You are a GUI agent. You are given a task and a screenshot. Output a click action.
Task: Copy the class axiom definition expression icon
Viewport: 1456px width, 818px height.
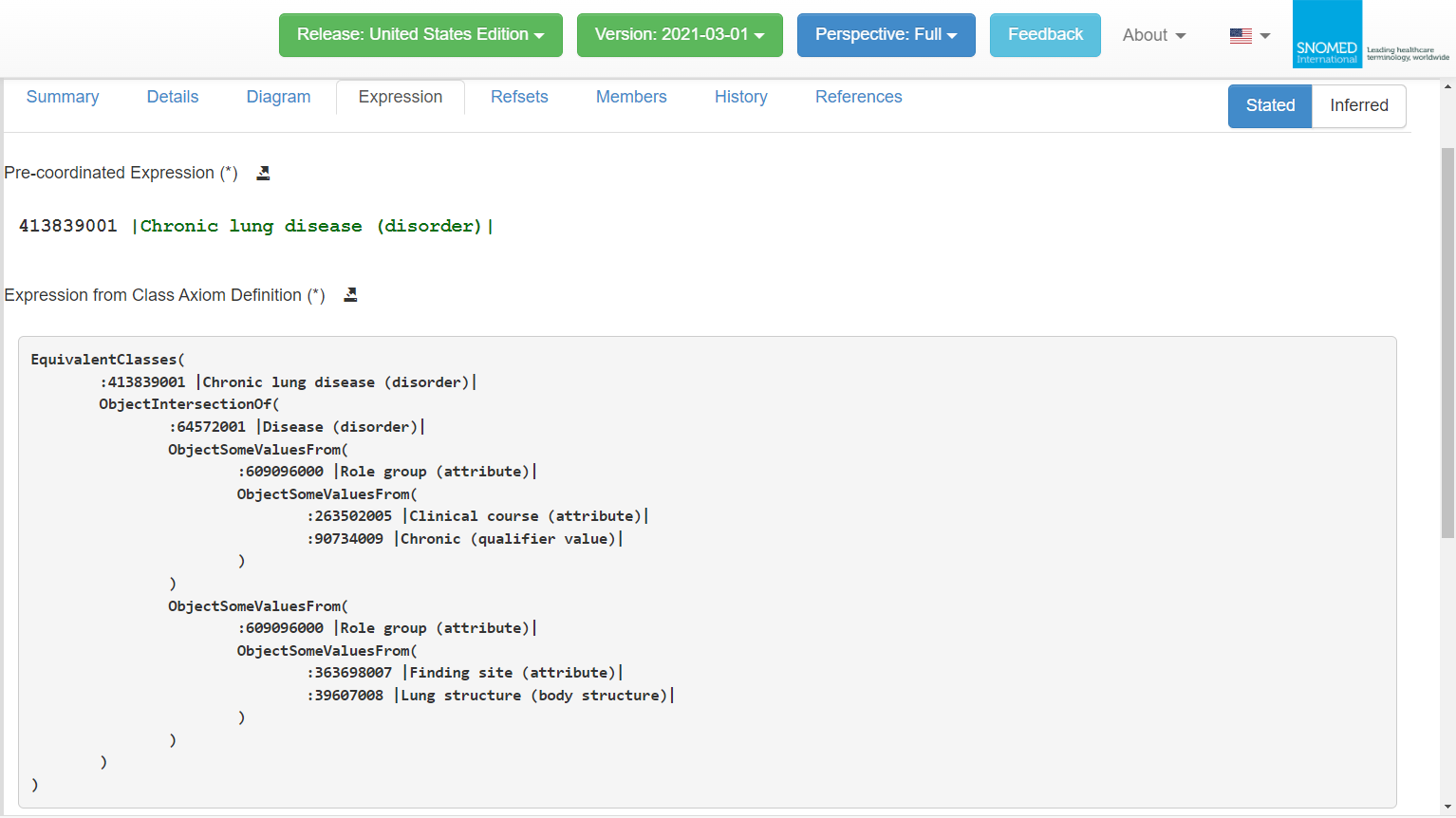pyautogui.click(x=350, y=295)
